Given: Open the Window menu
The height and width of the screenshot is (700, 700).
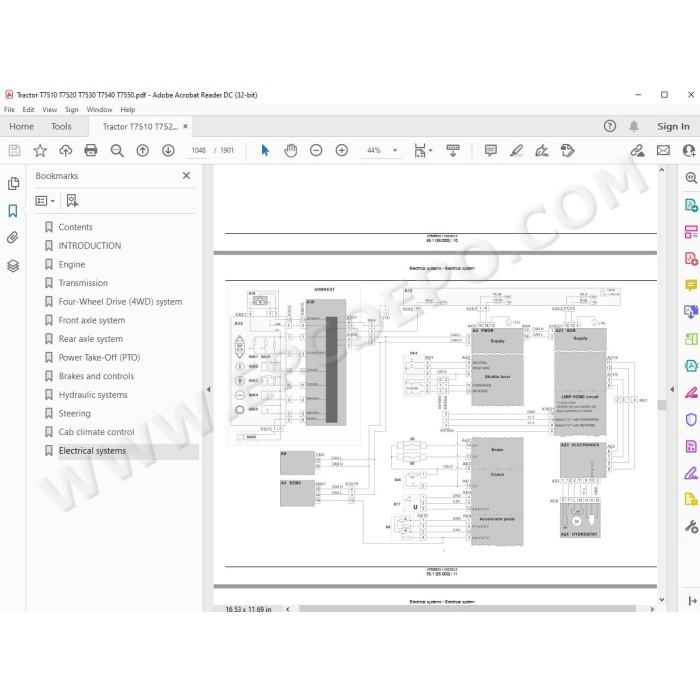Looking at the screenshot, I should (99, 109).
